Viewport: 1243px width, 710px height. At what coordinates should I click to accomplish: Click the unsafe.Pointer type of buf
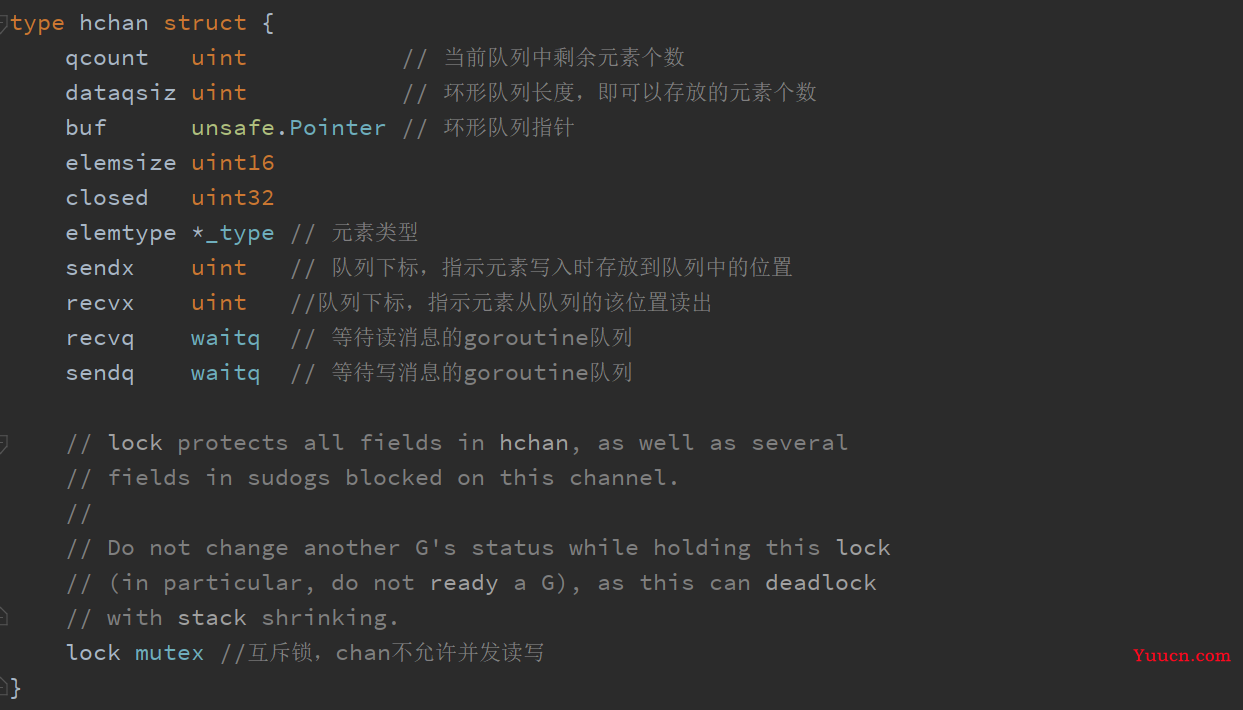288,128
